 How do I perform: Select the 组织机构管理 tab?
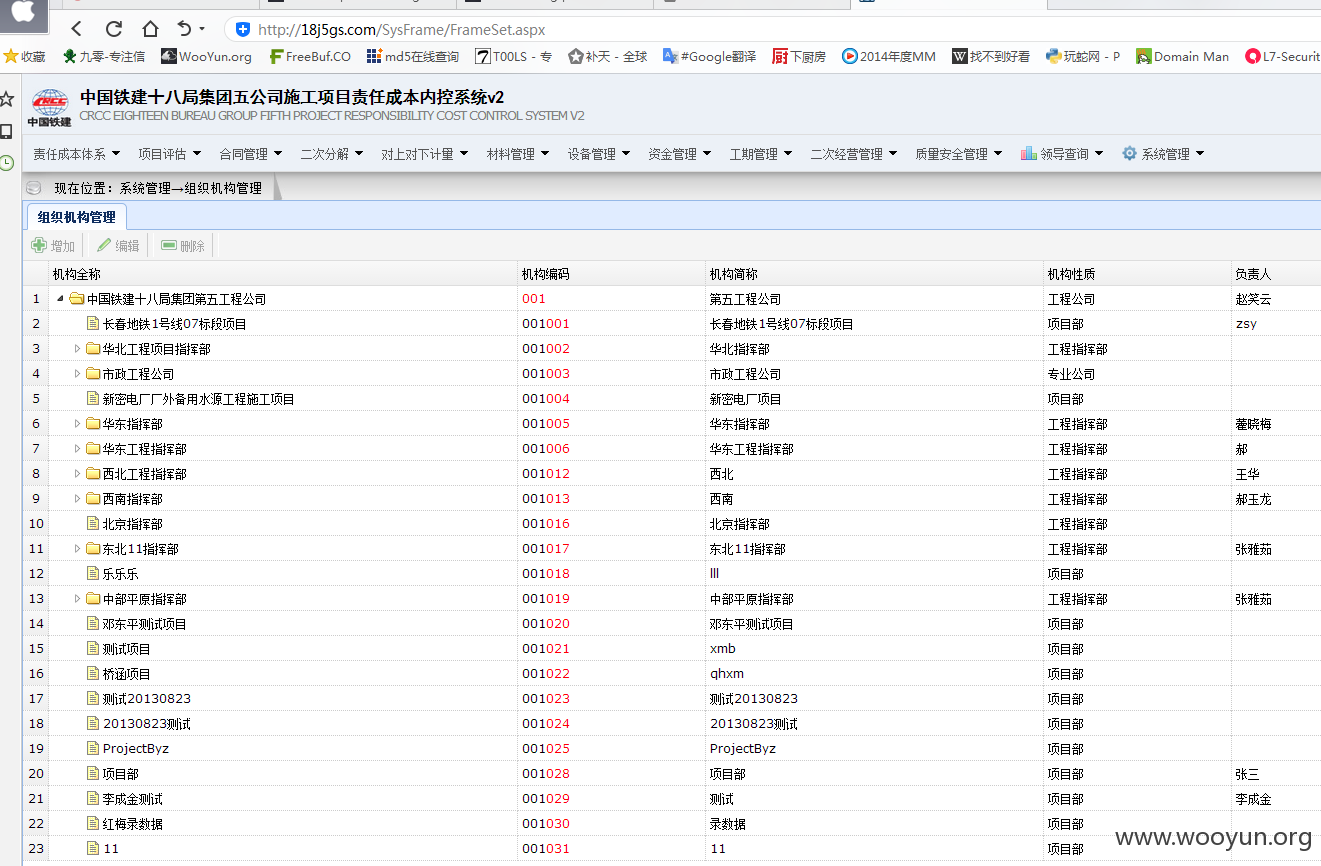[x=76, y=217]
